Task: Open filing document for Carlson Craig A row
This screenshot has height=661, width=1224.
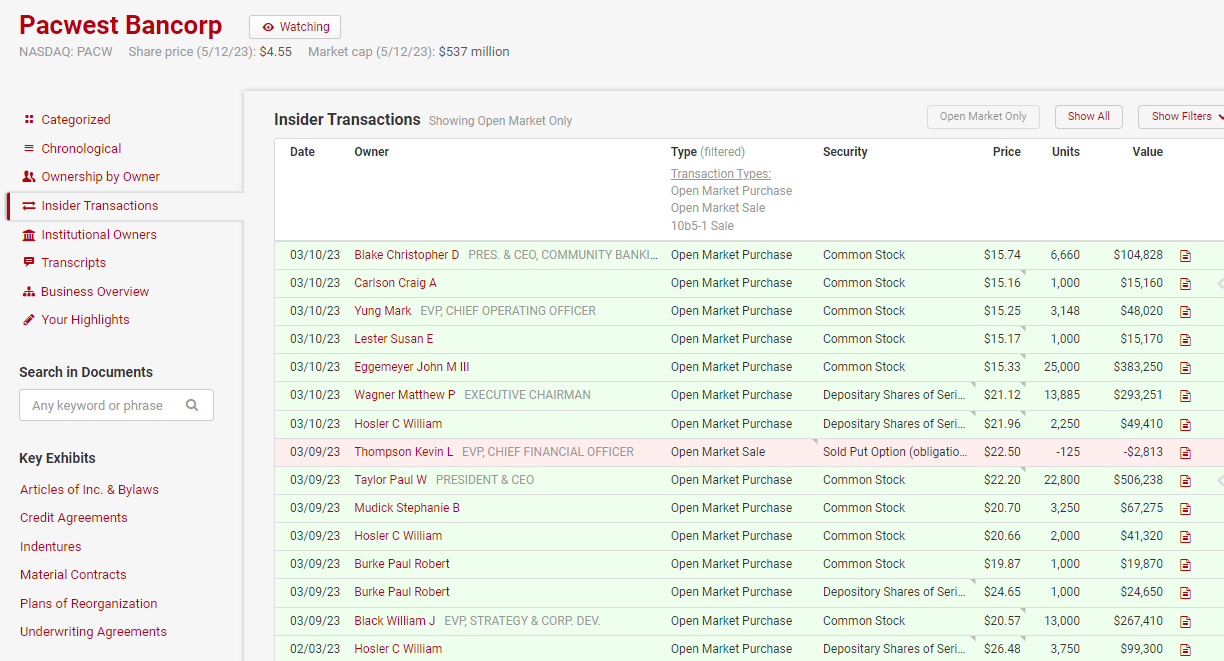Action: tap(1185, 283)
